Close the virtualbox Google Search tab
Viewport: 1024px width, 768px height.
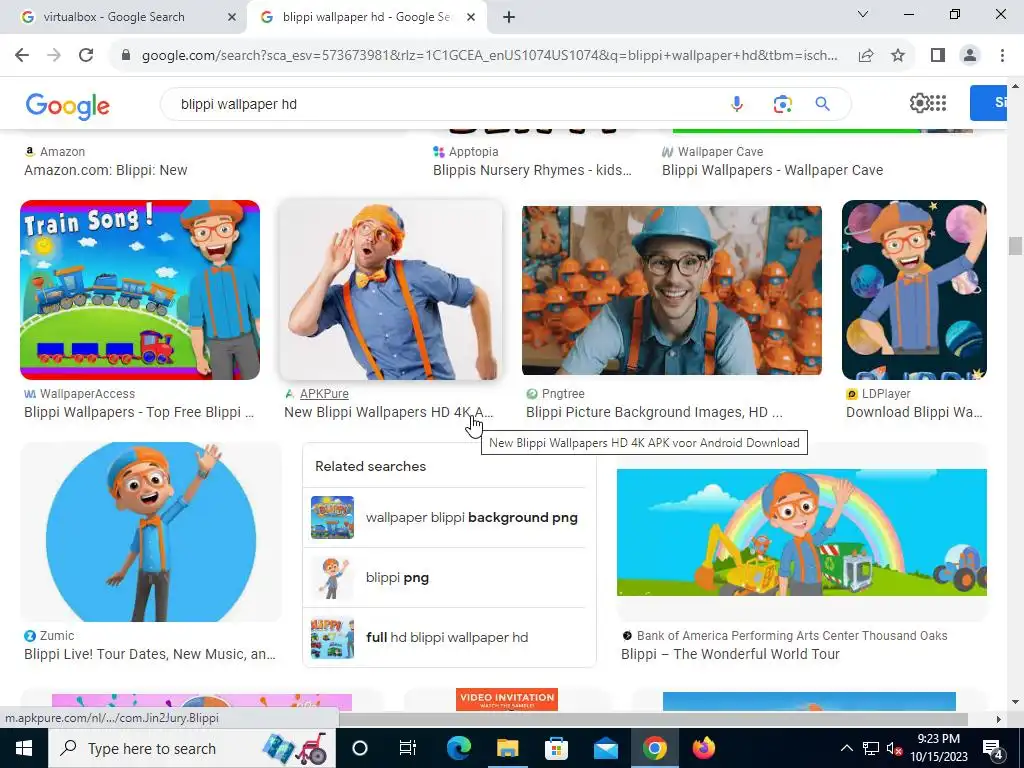(x=231, y=17)
